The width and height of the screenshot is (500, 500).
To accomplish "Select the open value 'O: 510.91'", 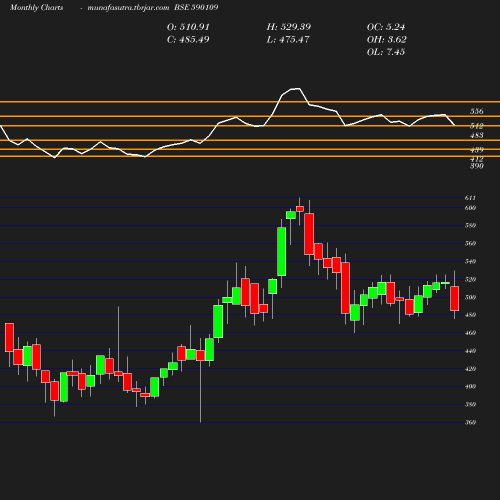I will (188, 27).
